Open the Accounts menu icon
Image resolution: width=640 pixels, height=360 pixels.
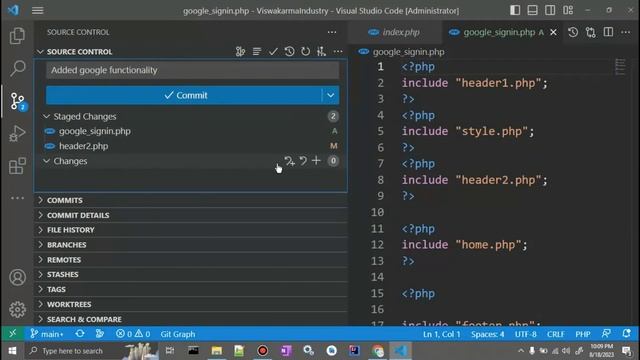coord(17,277)
